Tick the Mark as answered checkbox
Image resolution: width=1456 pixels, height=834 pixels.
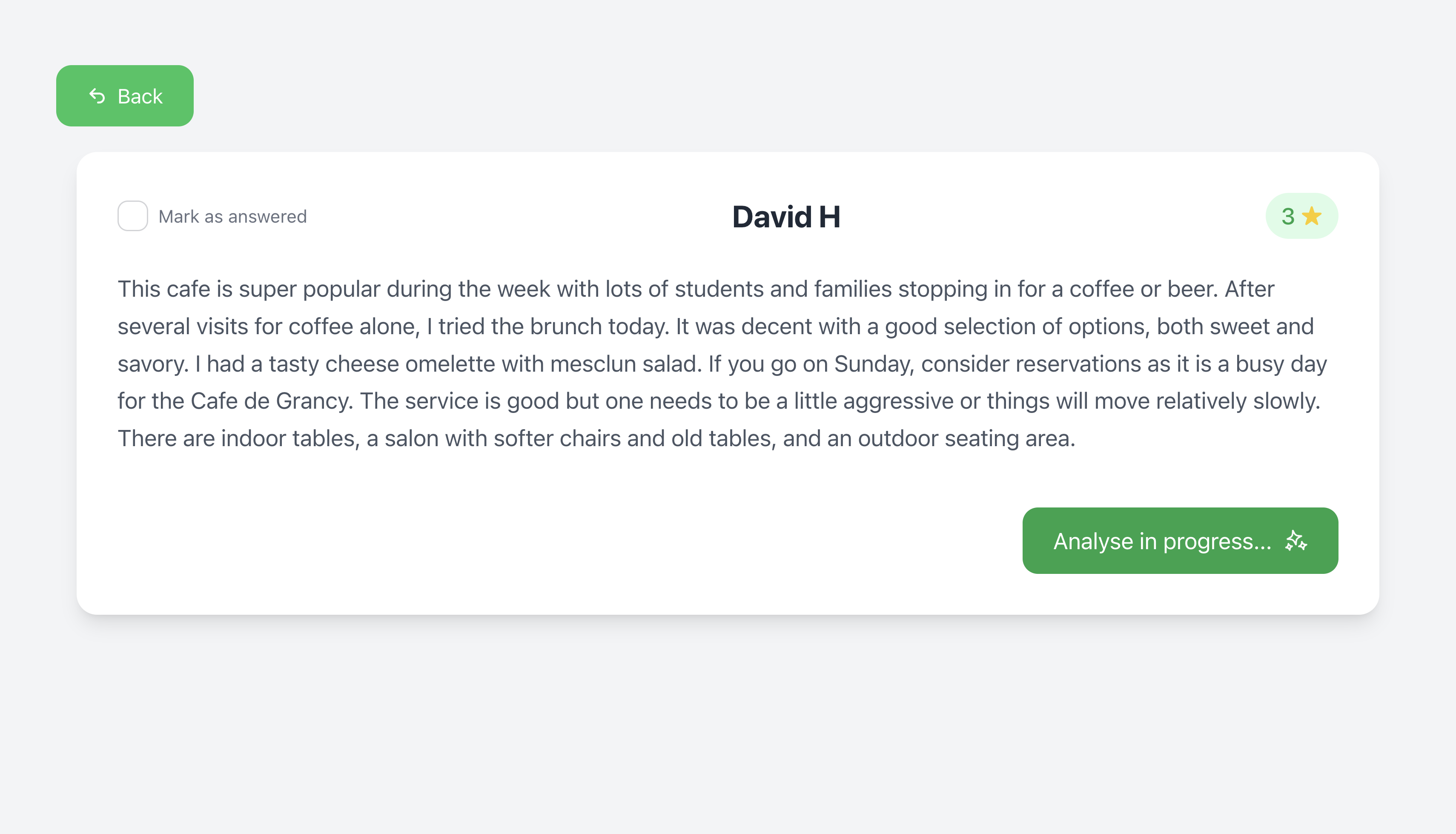(x=133, y=216)
